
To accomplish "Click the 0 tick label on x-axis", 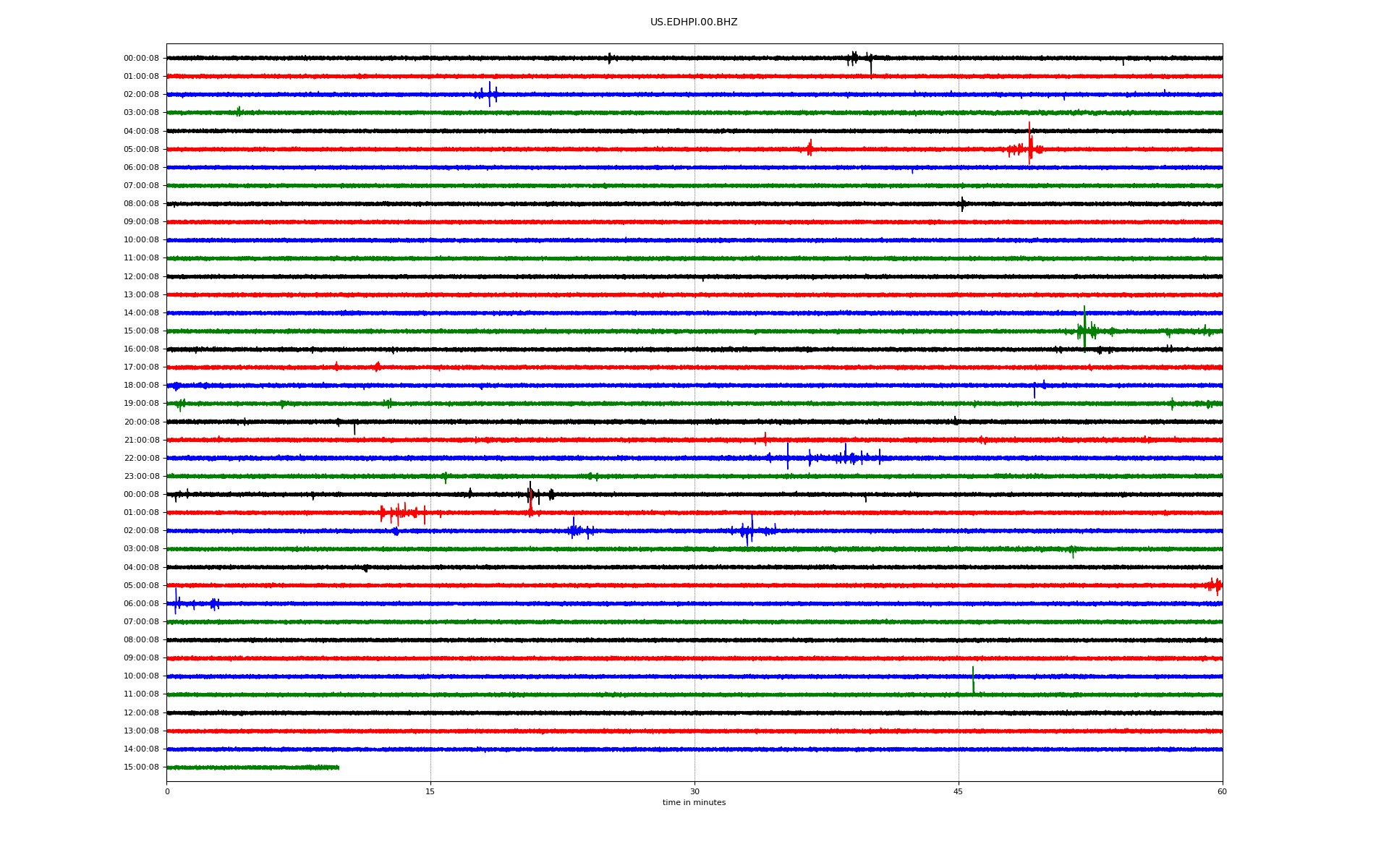I will [x=167, y=791].
